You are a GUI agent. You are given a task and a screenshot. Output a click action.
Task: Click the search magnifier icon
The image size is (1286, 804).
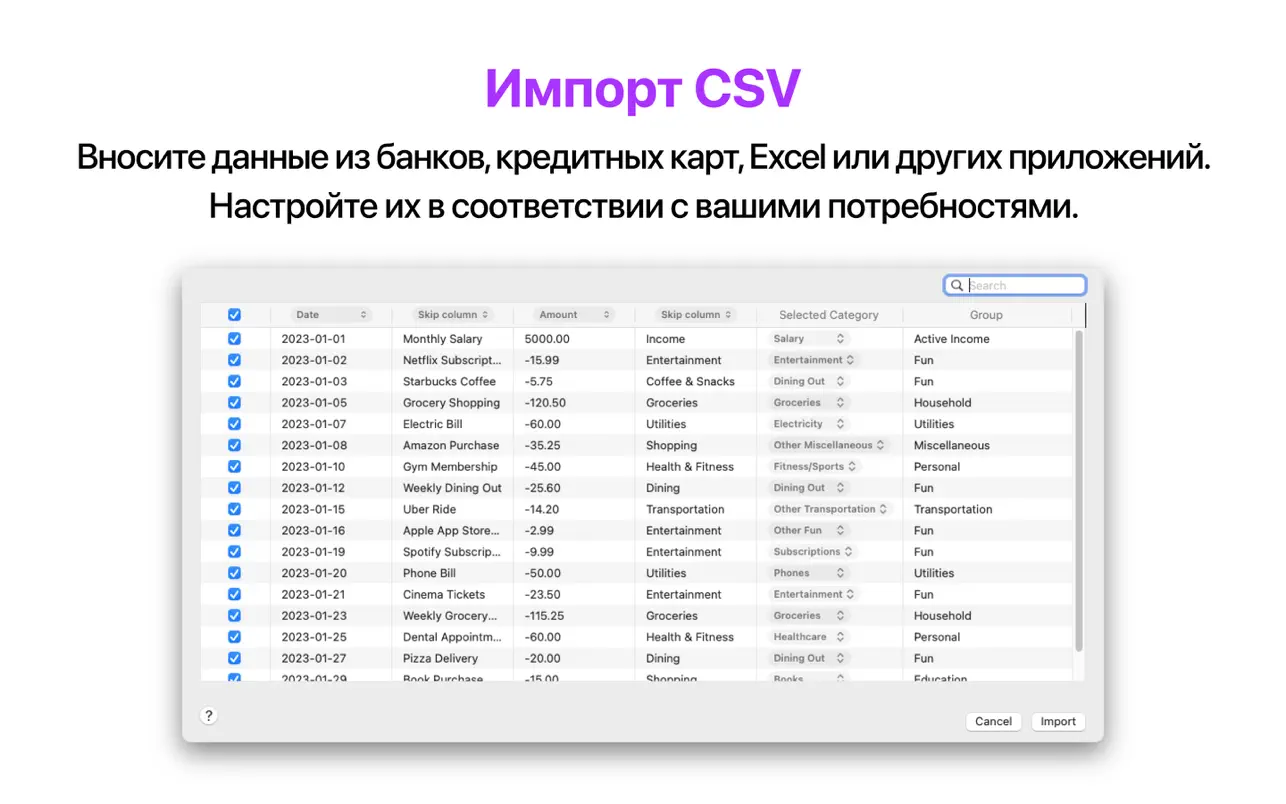point(957,286)
